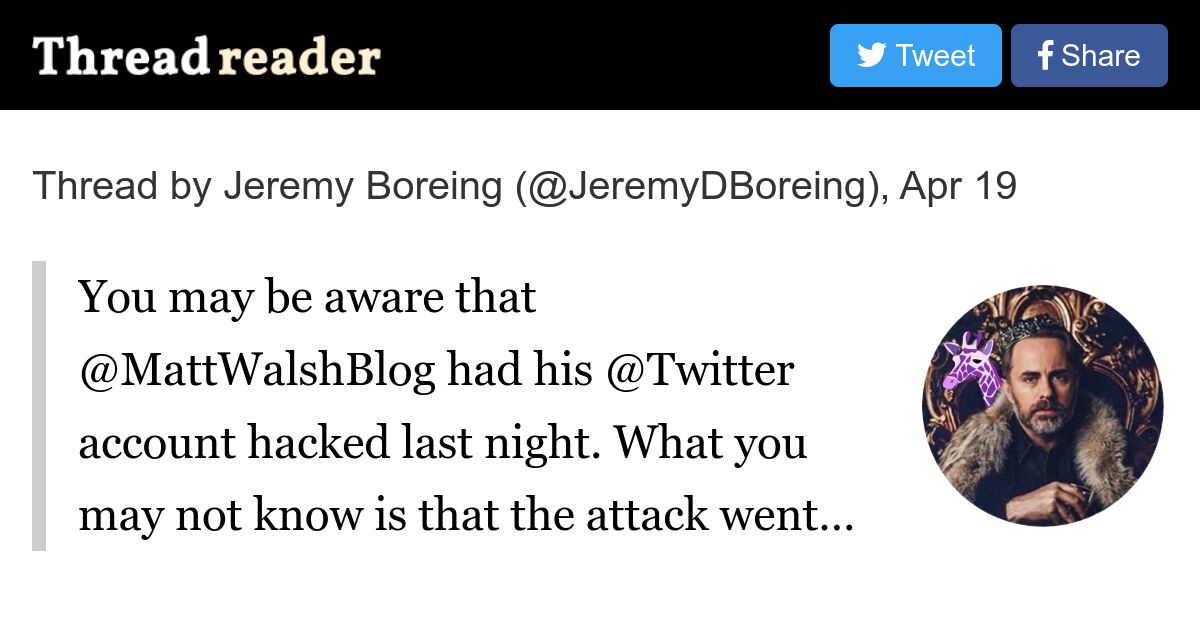Screen dimensions: 1200x628
Task: Click the Apr 19 date
Action: tap(958, 186)
